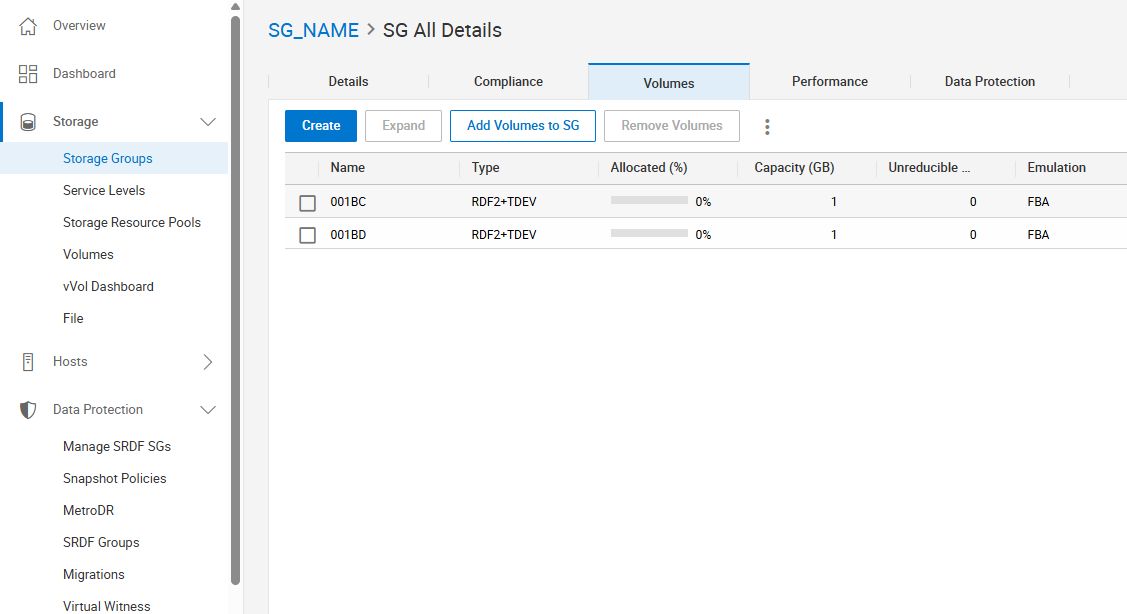1127x614 pixels.
Task: Click the Overview home icon
Action: click(x=28, y=26)
